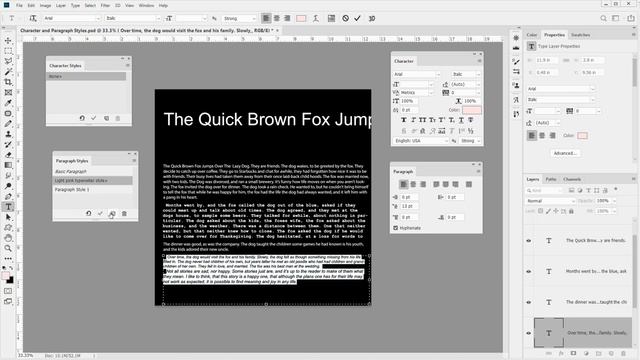Select the Lasso tool in the toolbar
The width and height of the screenshot is (640, 360).
pyautogui.click(x=8, y=61)
